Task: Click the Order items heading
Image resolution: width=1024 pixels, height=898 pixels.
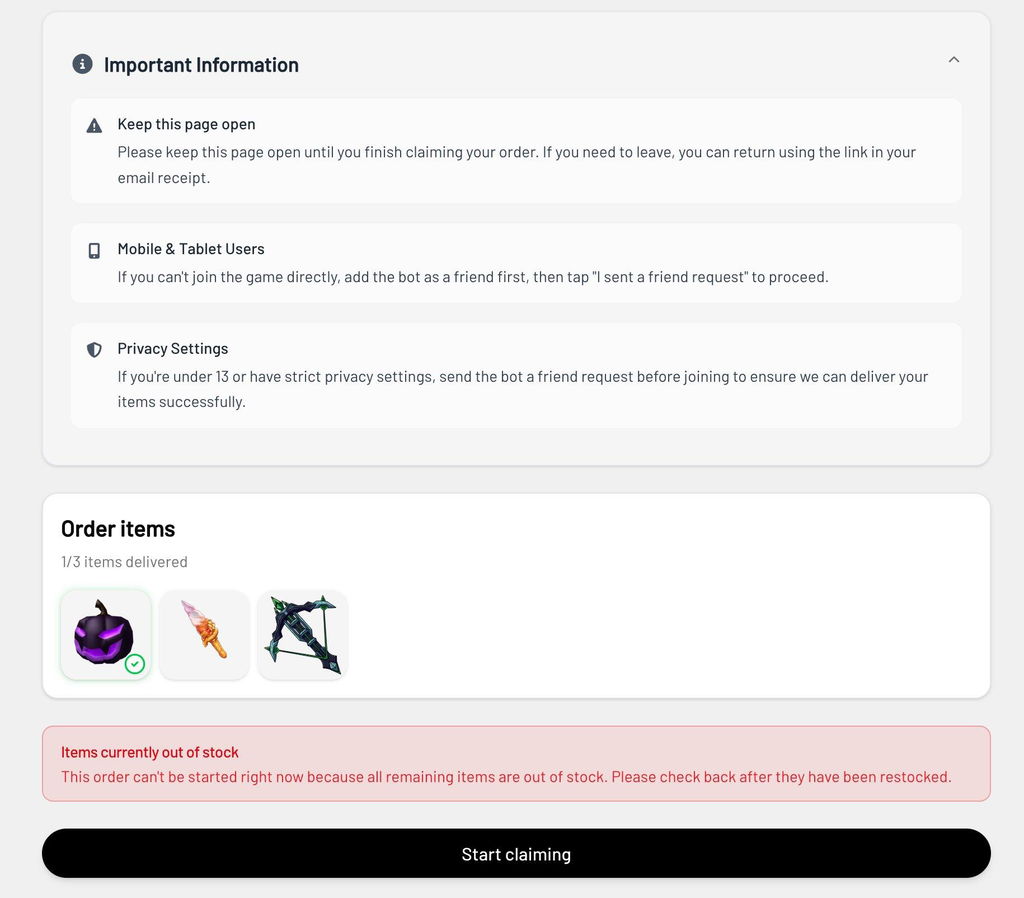Action: [118, 529]
